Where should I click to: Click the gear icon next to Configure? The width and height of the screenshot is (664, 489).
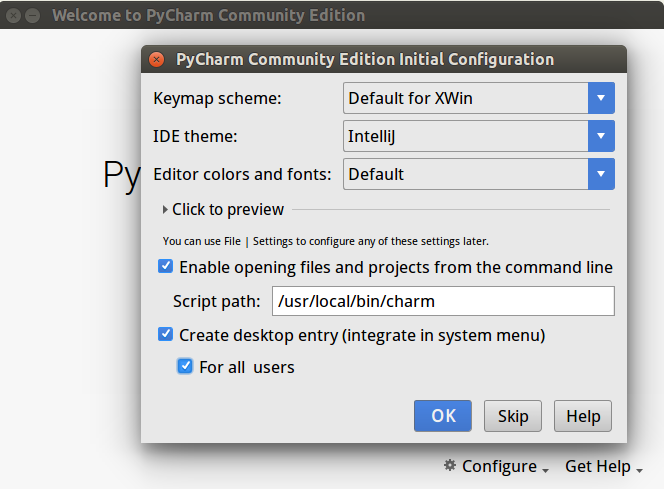(450, 465)
